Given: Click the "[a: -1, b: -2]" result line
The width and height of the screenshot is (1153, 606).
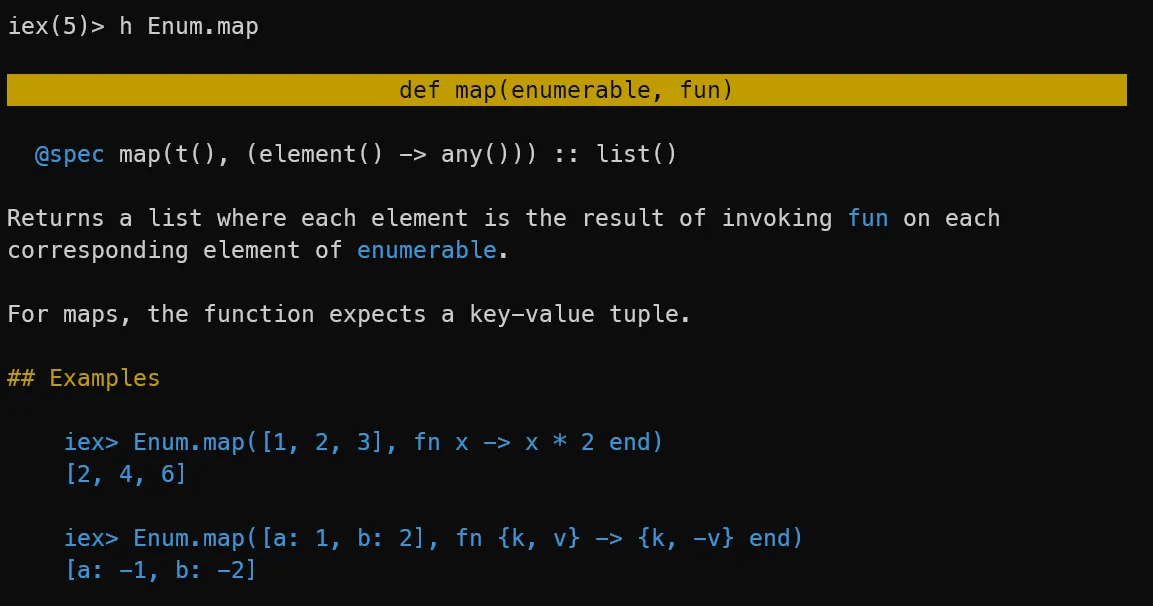Looking at the screenshot, I should 161,570.
